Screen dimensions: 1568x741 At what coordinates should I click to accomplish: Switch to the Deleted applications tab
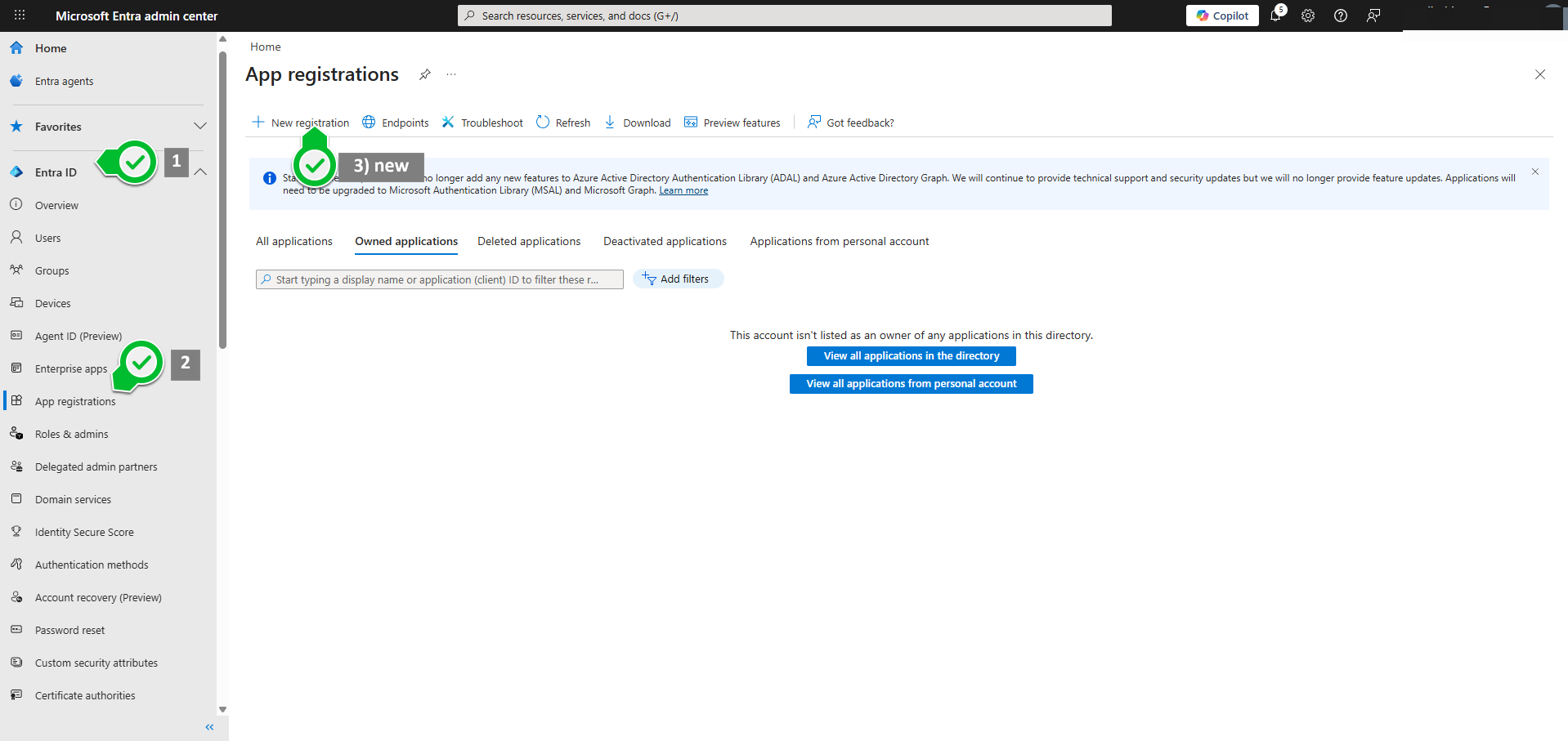pyautogui.click(x=528, y=241)
